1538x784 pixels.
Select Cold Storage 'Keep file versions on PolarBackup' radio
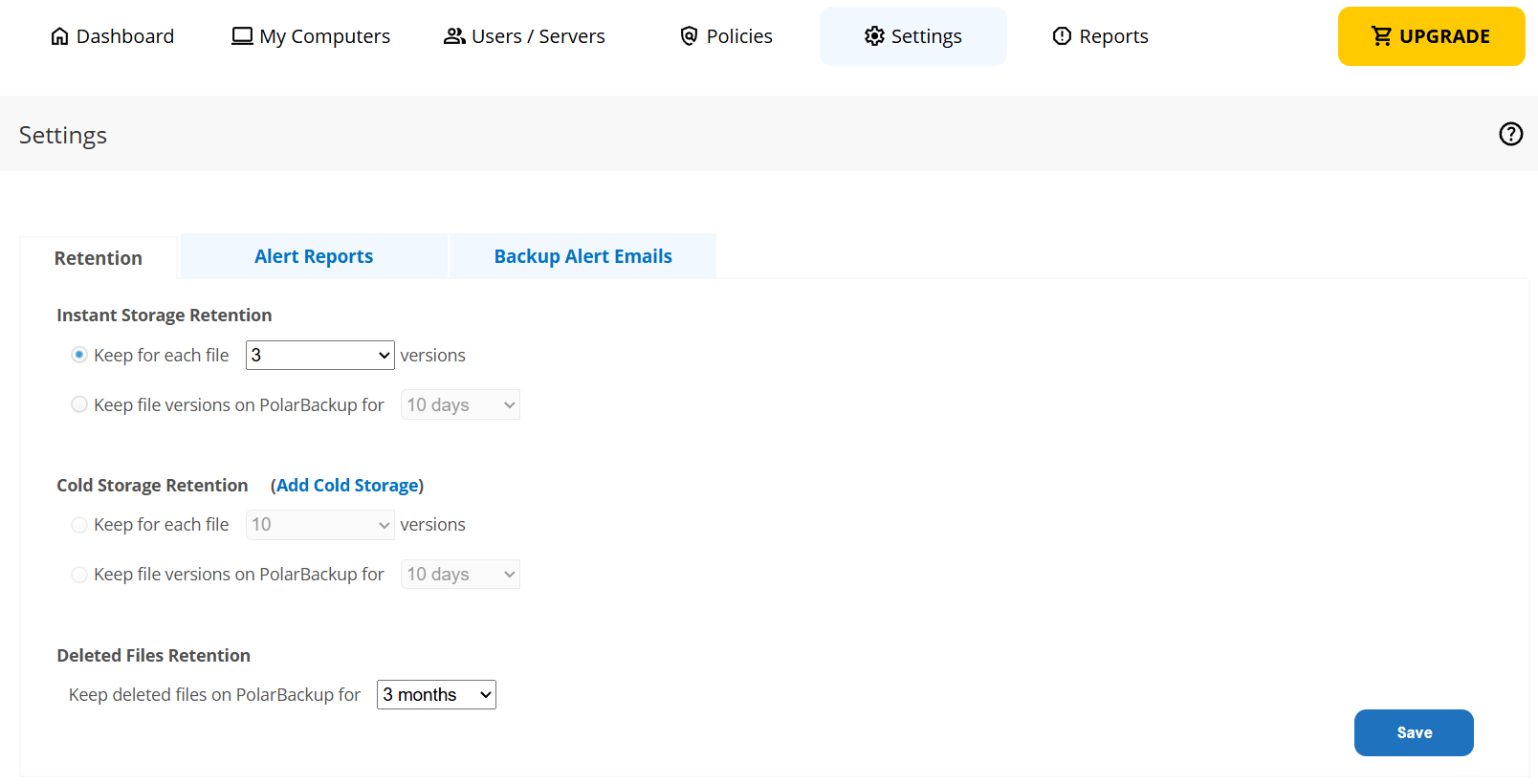coord(79,575)
